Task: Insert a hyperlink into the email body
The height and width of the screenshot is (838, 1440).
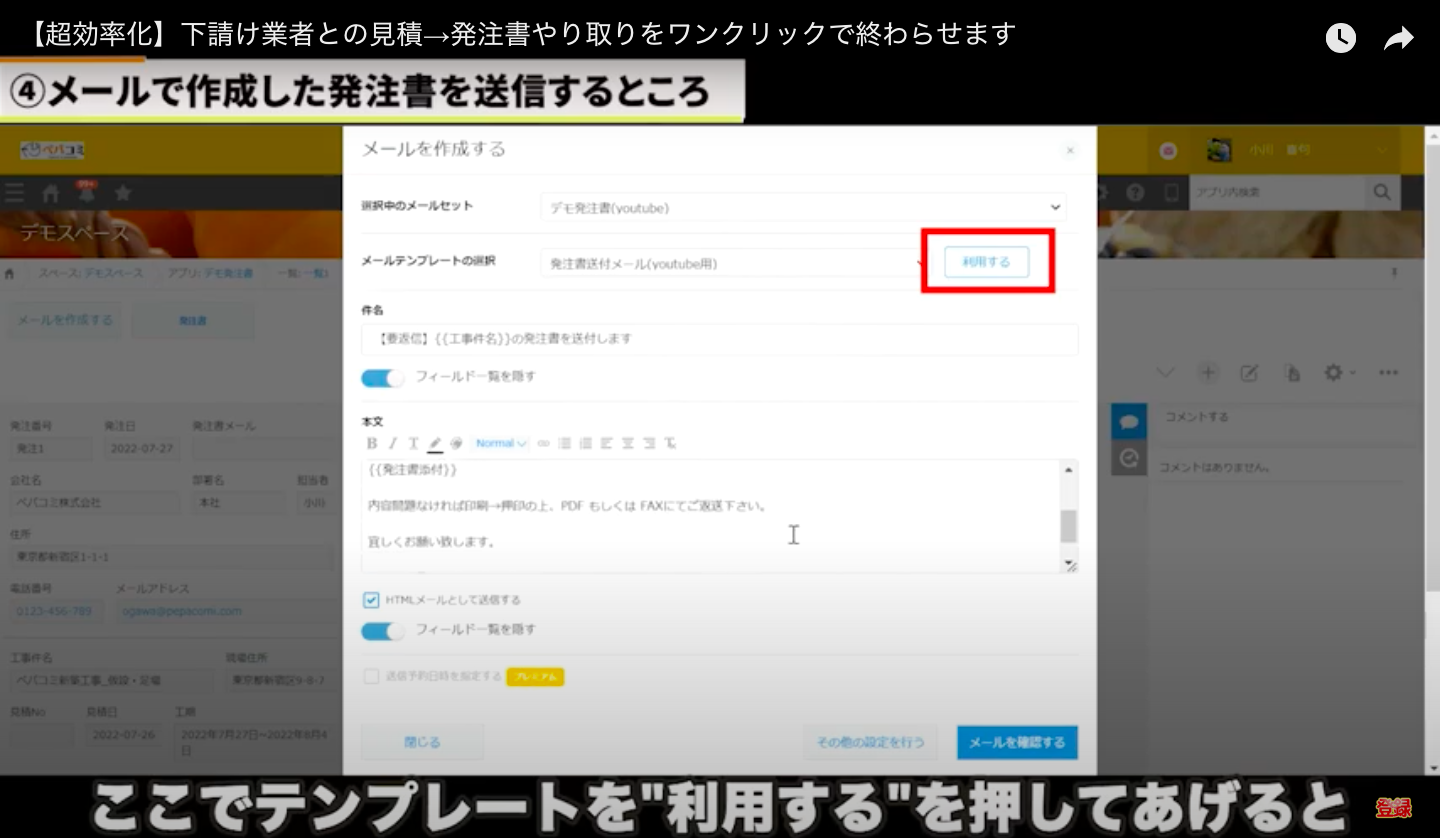Action: point(543,443)
